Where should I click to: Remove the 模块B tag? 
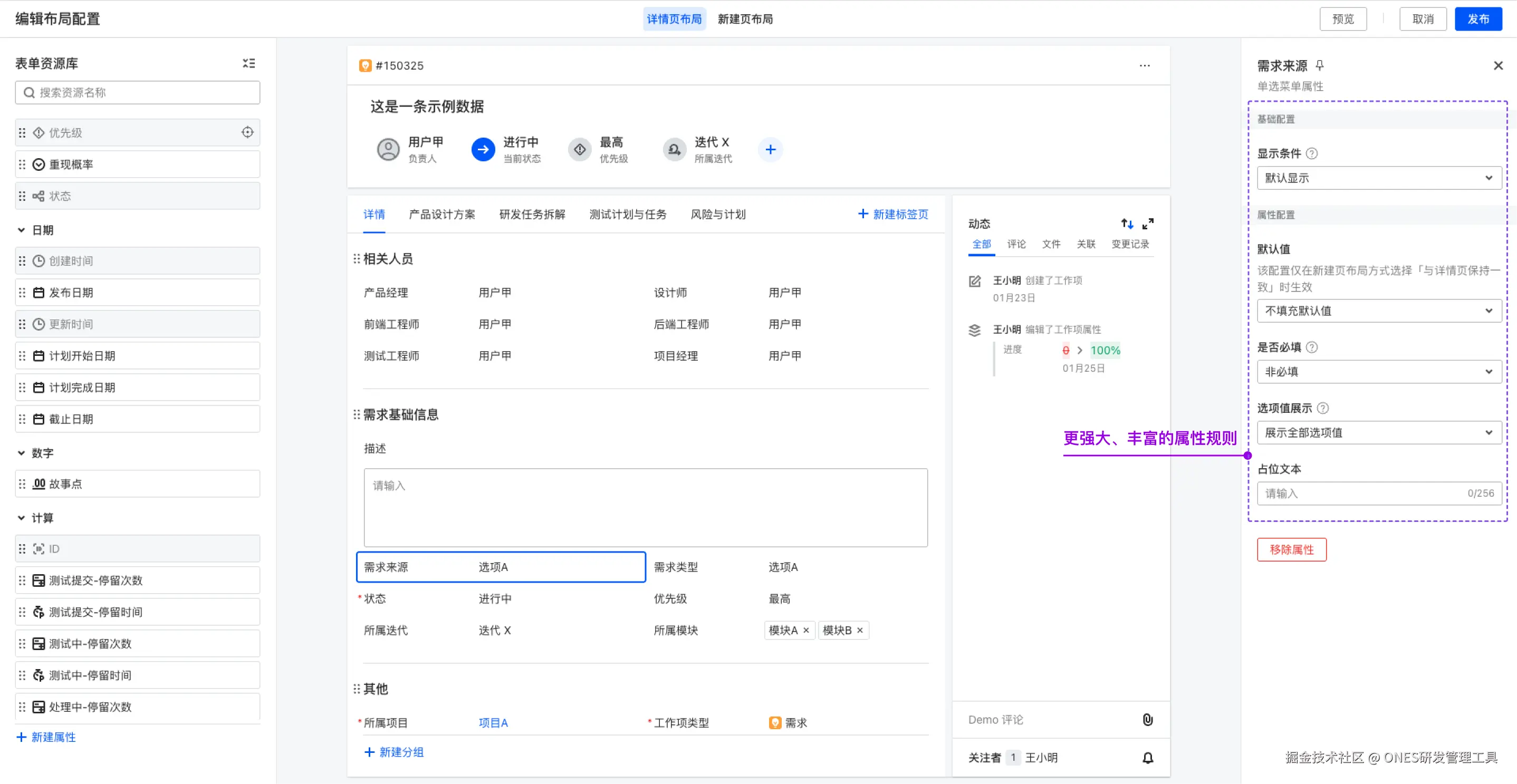860,631
